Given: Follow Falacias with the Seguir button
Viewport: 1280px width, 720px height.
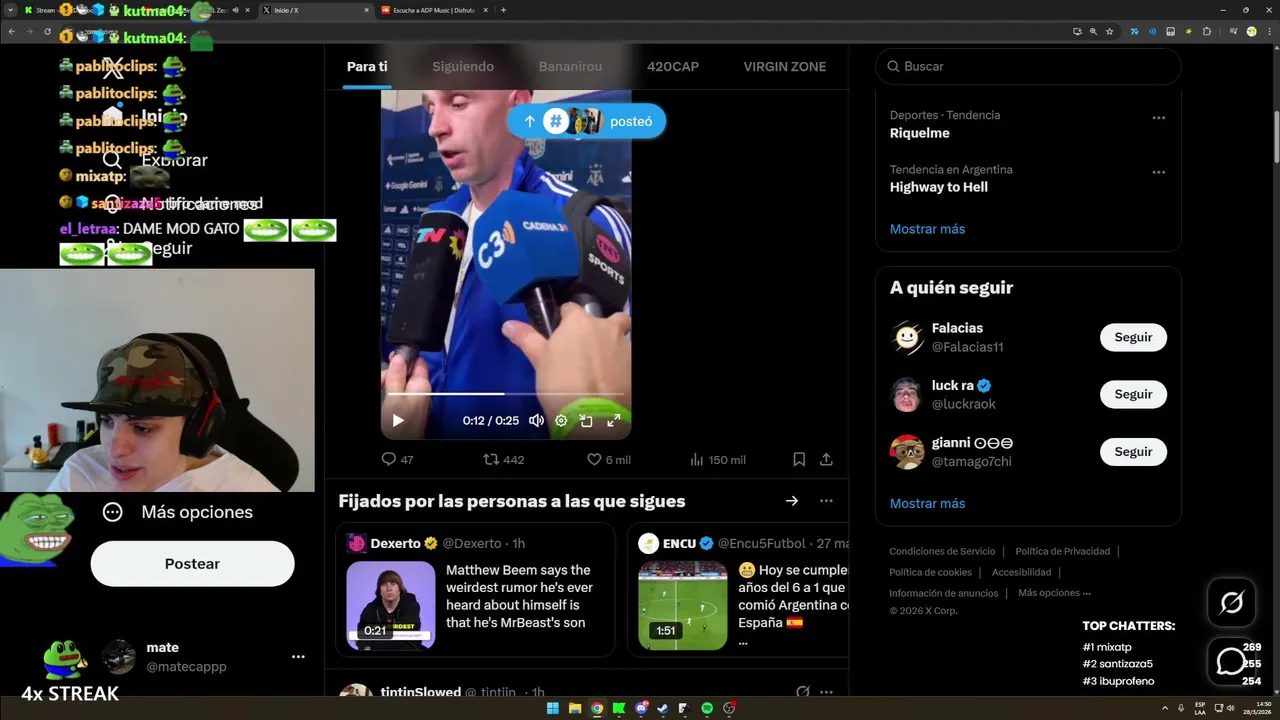Looking at the screenshot, I should coord(1133,337).
